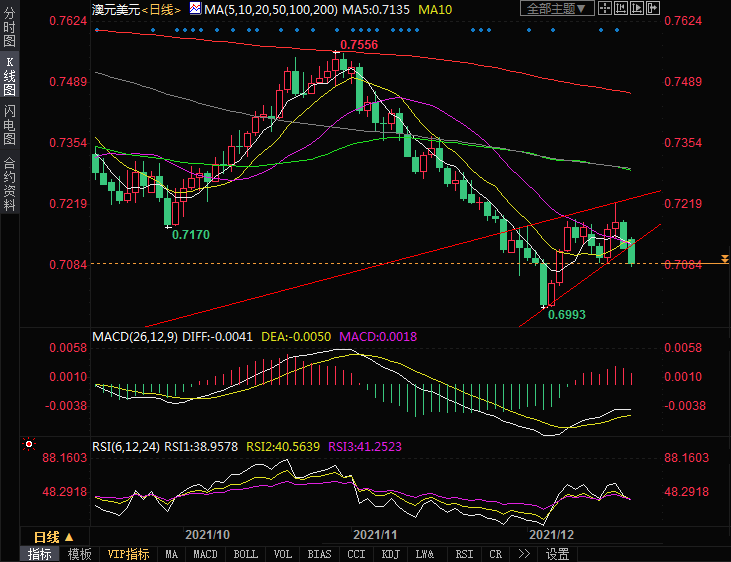Click the orange current-price marker on right axis
Screen dimensions: 731x562
724,260
